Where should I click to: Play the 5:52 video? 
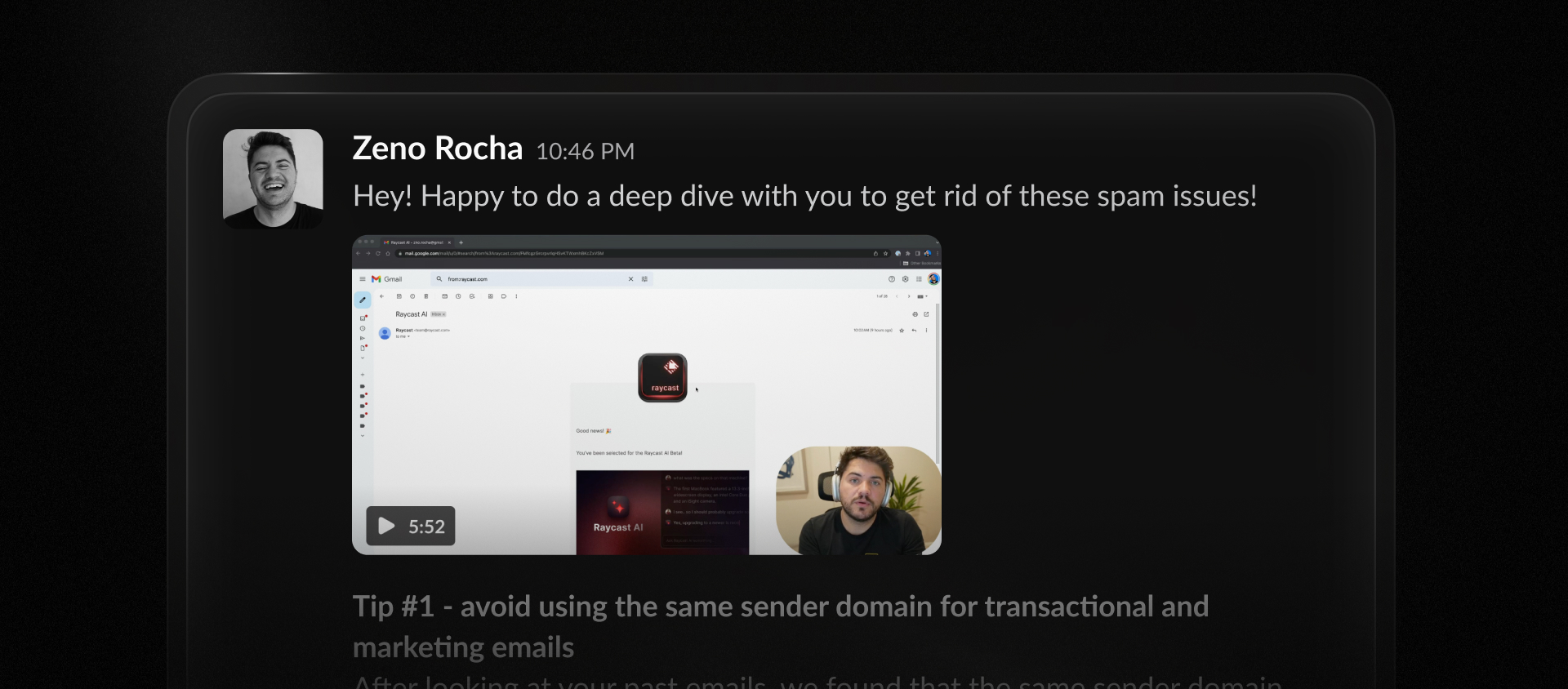tap(410, 527)
